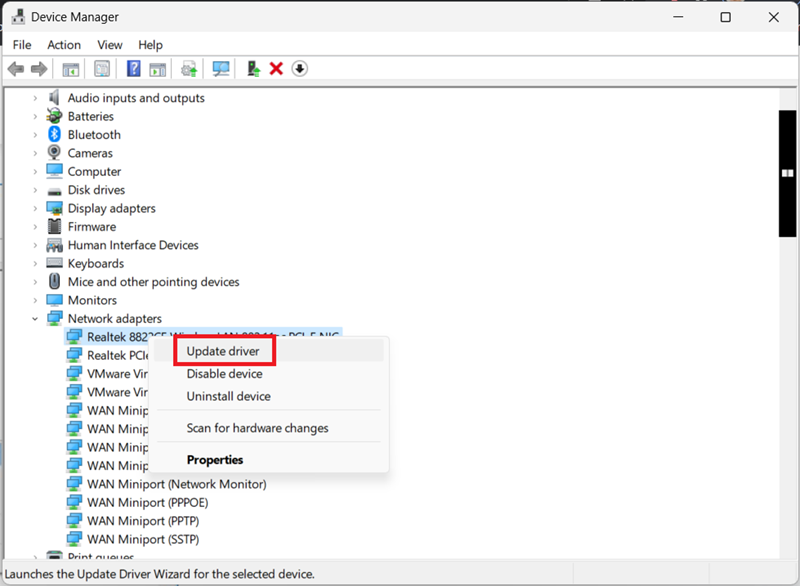
Task: Open the View menu
Action: point(110,45)
